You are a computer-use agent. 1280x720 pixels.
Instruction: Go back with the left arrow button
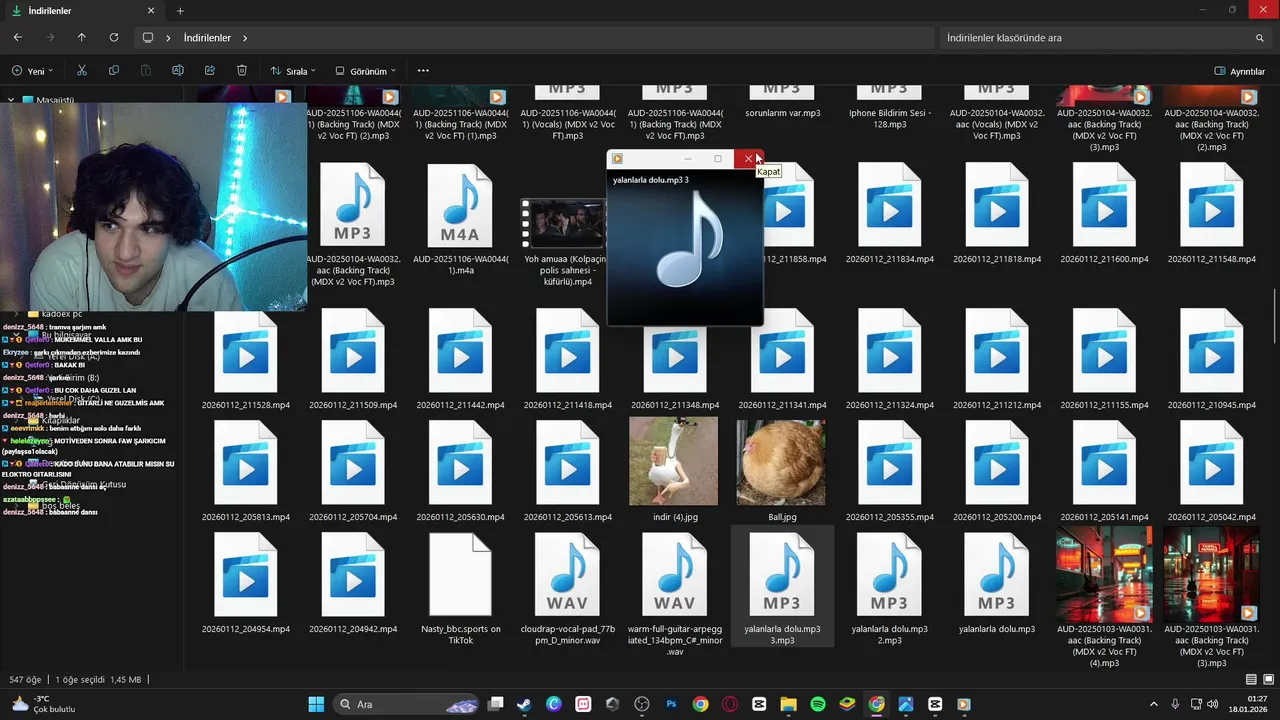click(x=18, y=37)
